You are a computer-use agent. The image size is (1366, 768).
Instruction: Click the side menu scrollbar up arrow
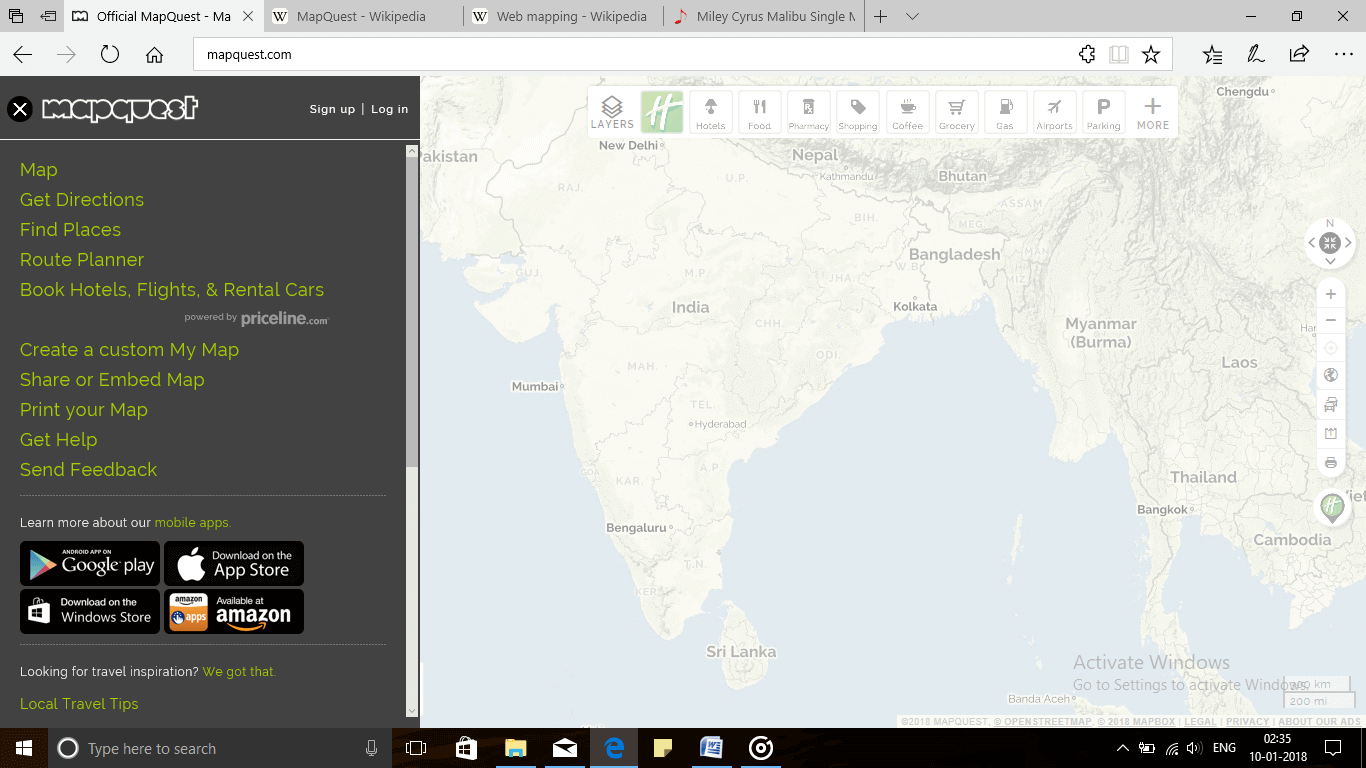412,151
